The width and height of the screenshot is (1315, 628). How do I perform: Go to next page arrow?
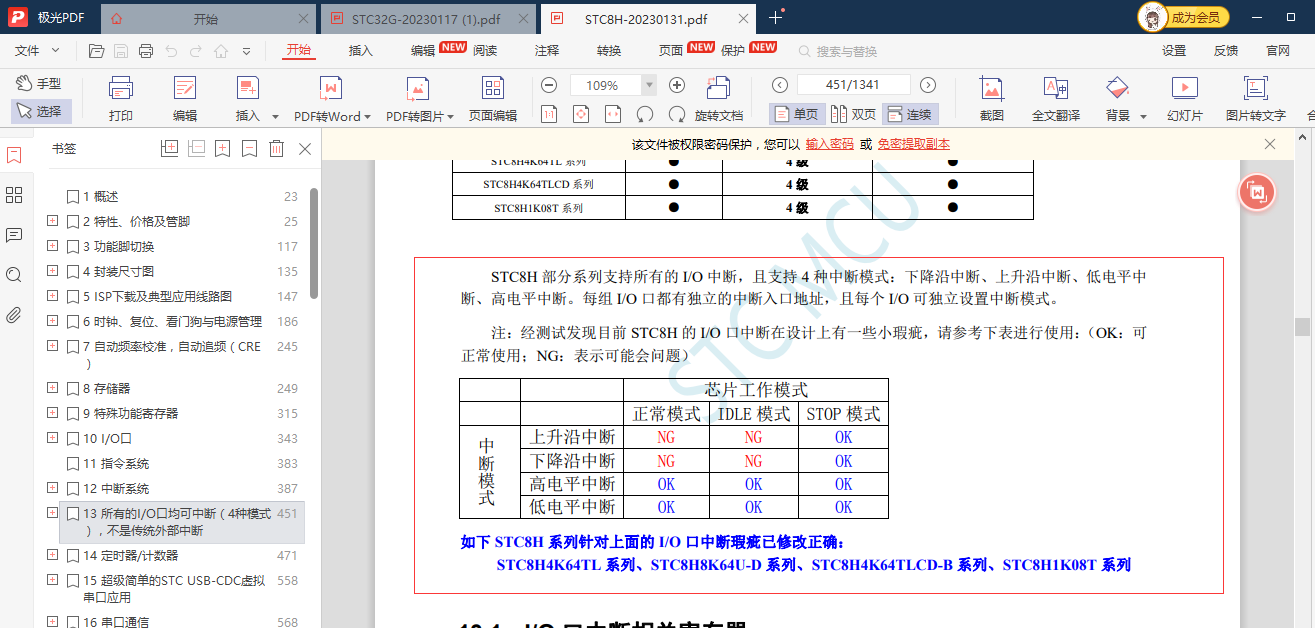tap(928, 85)
